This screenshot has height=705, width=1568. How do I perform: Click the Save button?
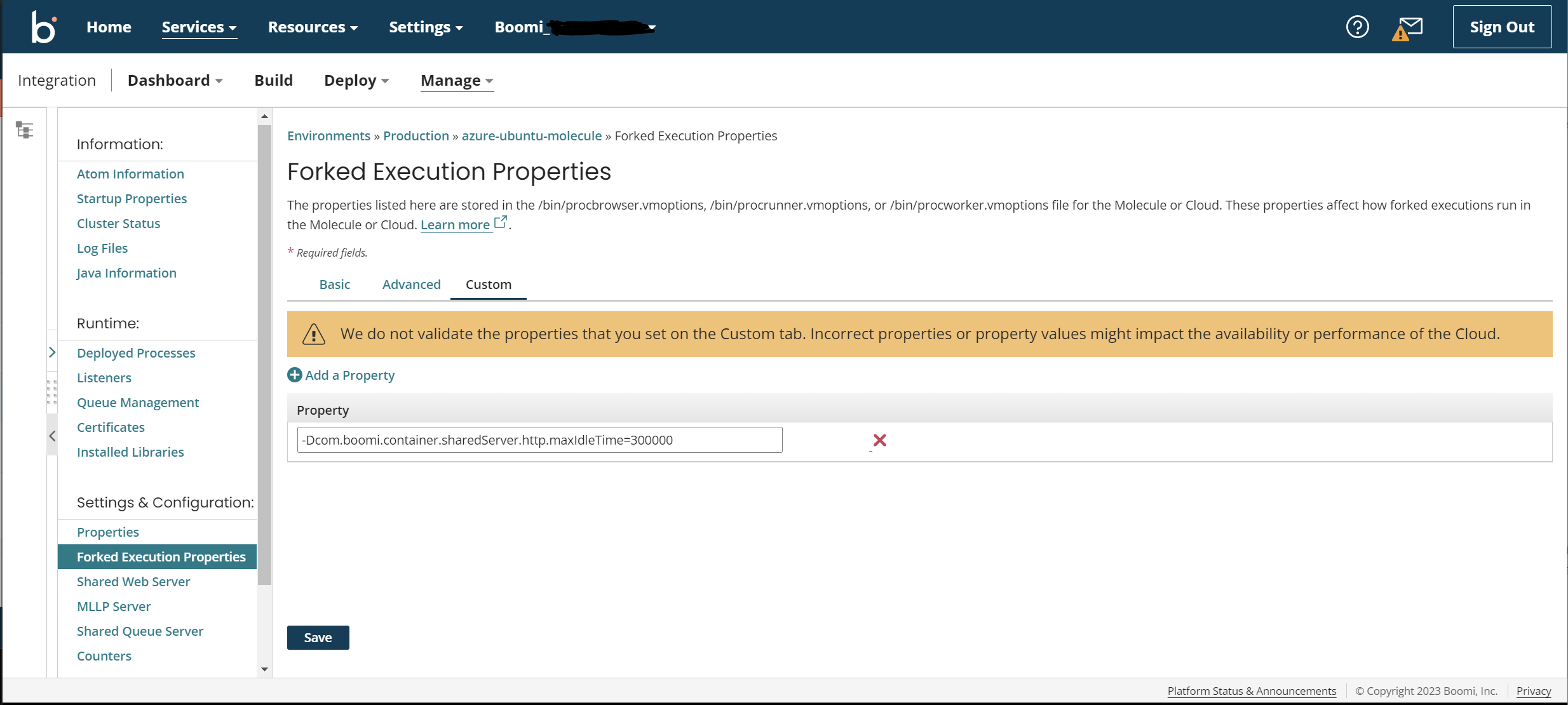click(x=318, y=638)
